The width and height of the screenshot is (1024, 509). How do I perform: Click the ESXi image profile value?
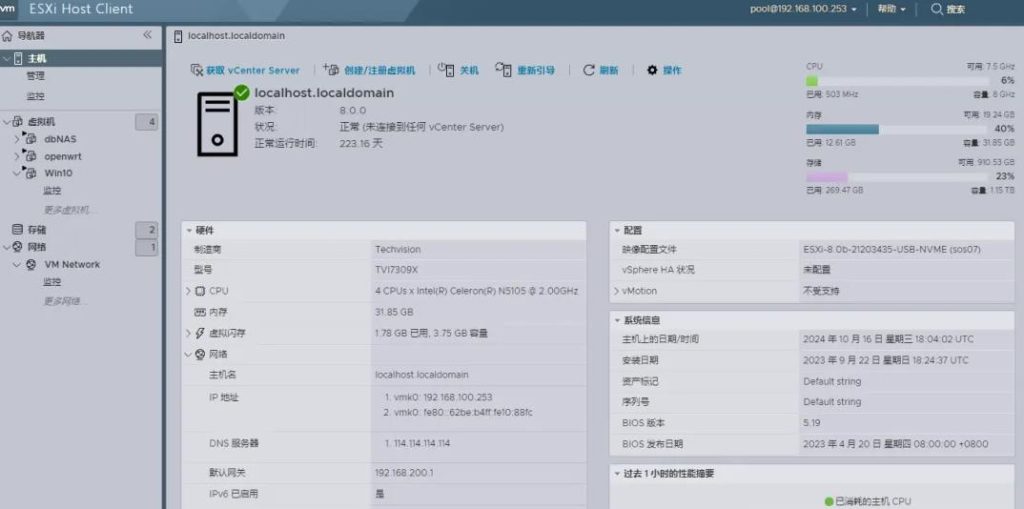891,250
